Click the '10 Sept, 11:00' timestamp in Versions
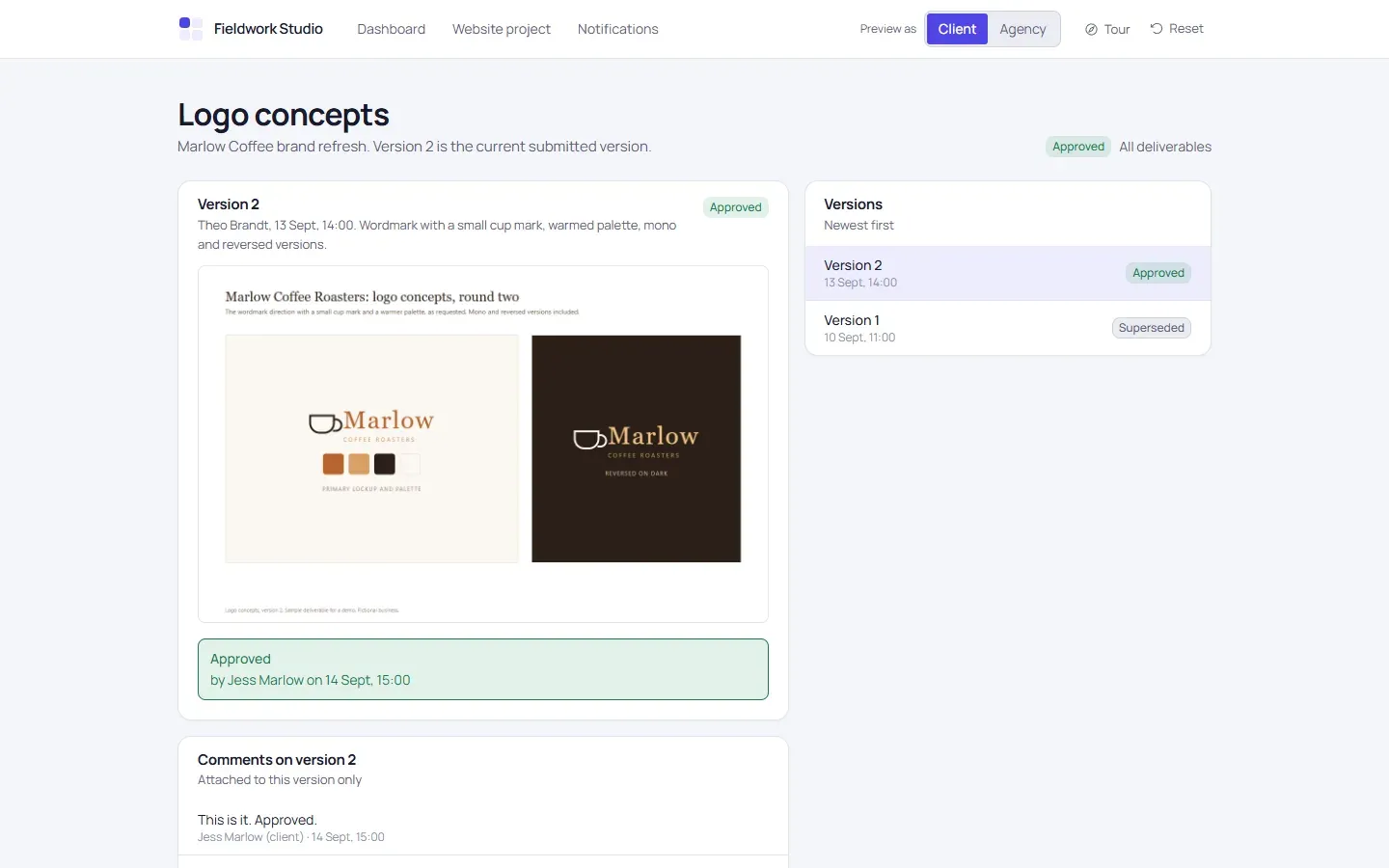Screen dimensions: 1389x868 (859, 338)
